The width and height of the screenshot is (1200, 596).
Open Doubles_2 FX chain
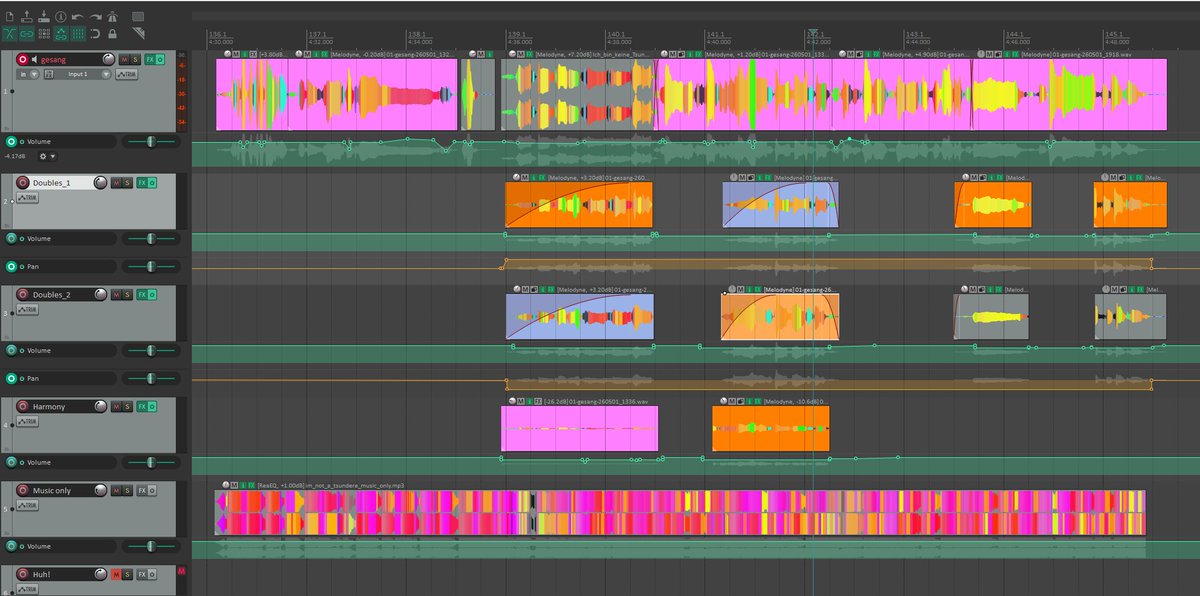[x=142, y=295]
